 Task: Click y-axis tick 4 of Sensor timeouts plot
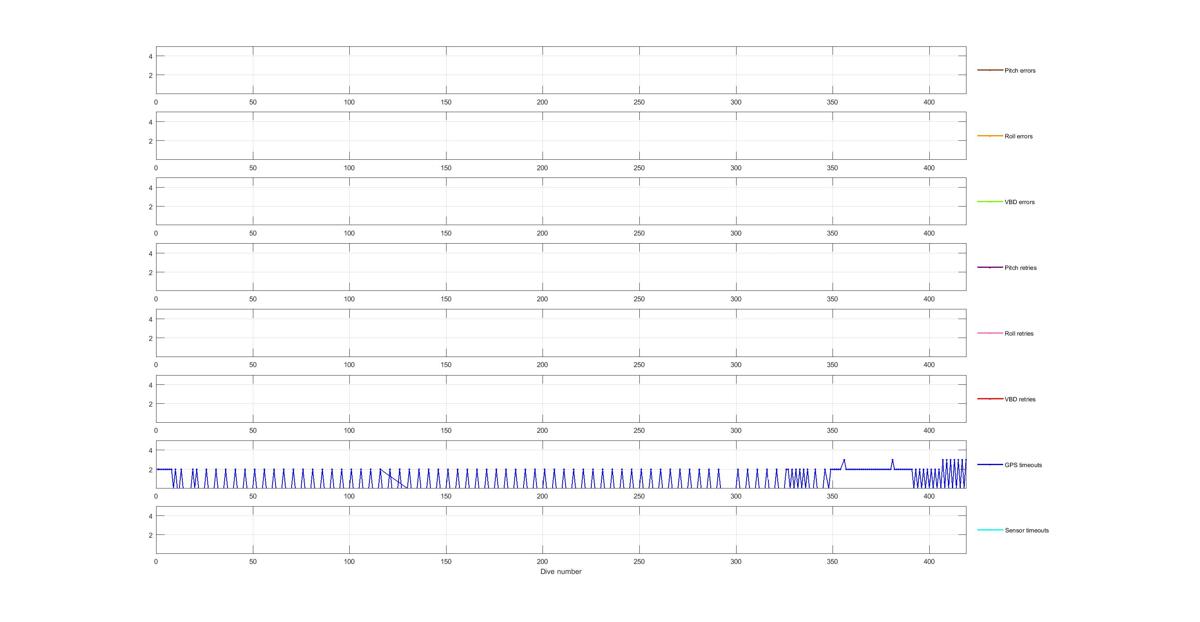(150, 516)
